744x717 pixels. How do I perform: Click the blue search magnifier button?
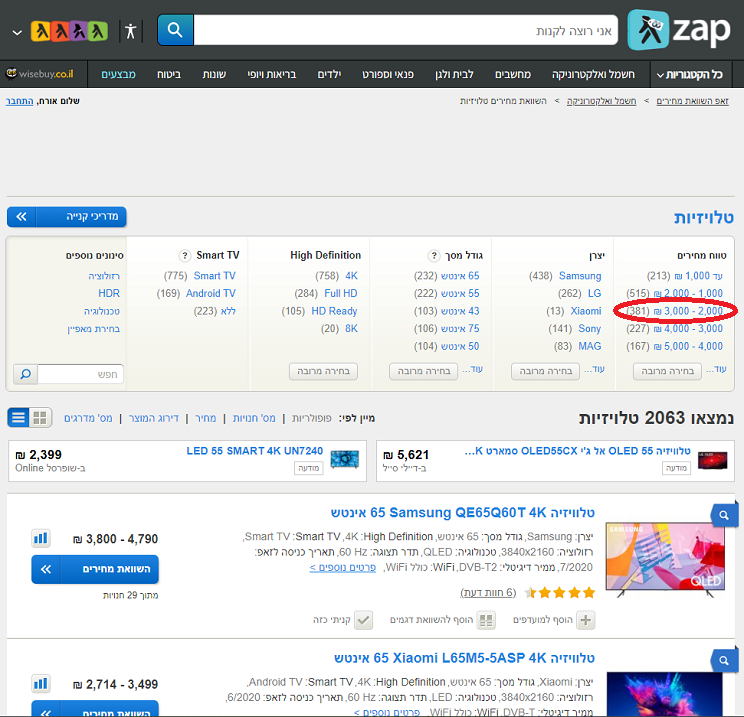coord(175,30)
